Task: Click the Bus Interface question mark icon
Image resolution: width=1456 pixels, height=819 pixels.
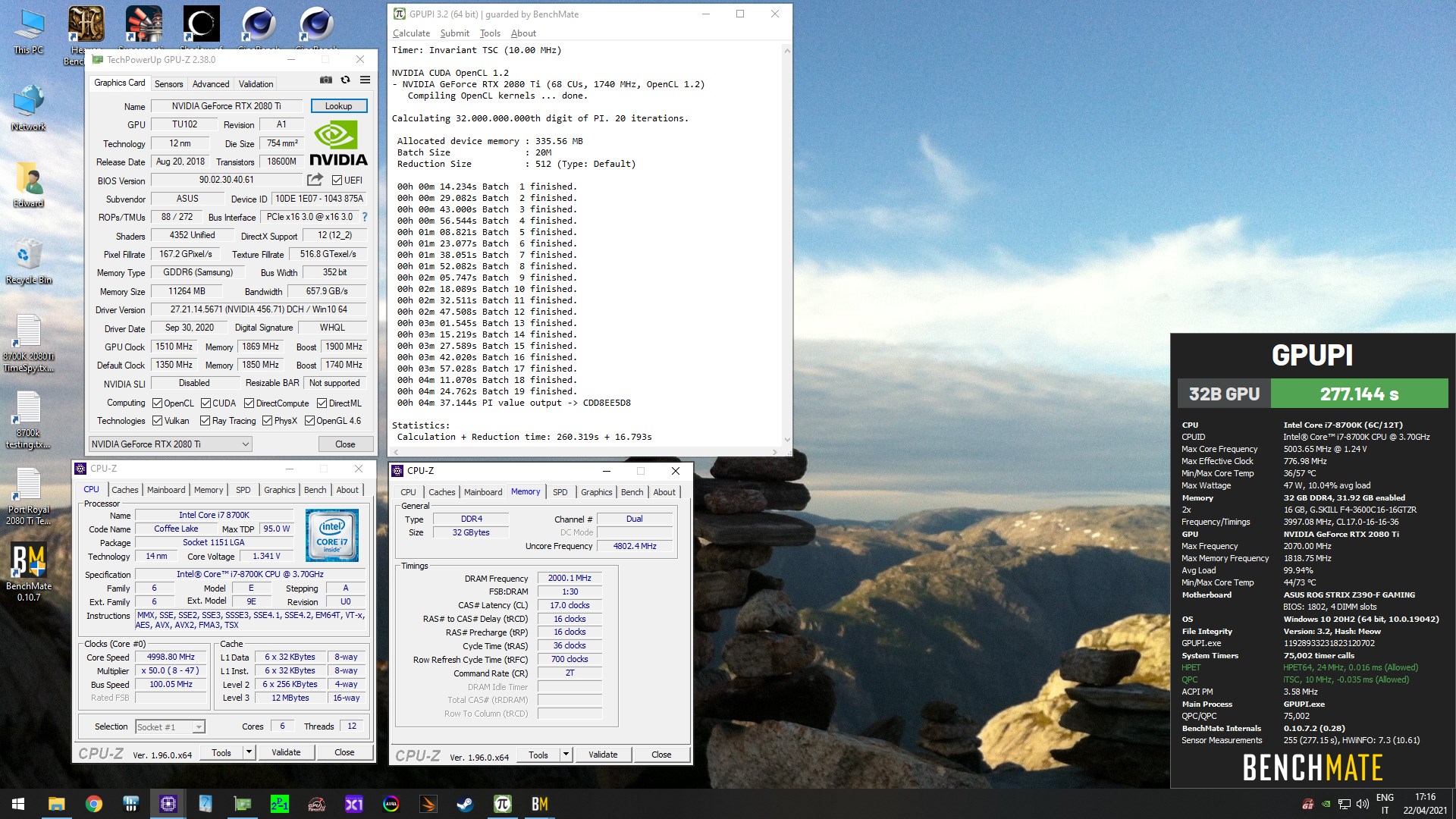Action: click(x=365, y=217)
